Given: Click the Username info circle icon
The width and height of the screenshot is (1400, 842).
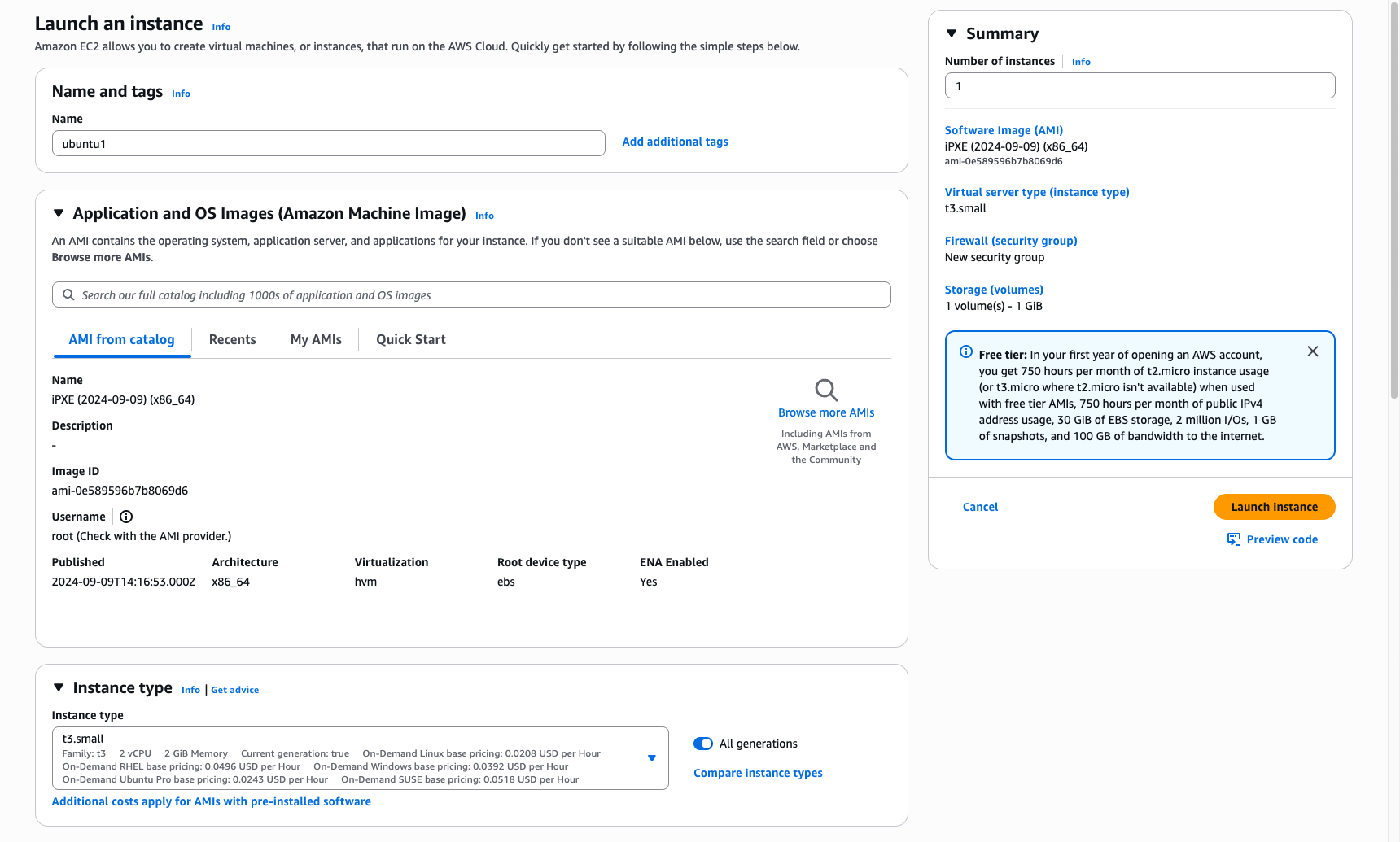Looking at the screenshot, I should pos(126,517).
